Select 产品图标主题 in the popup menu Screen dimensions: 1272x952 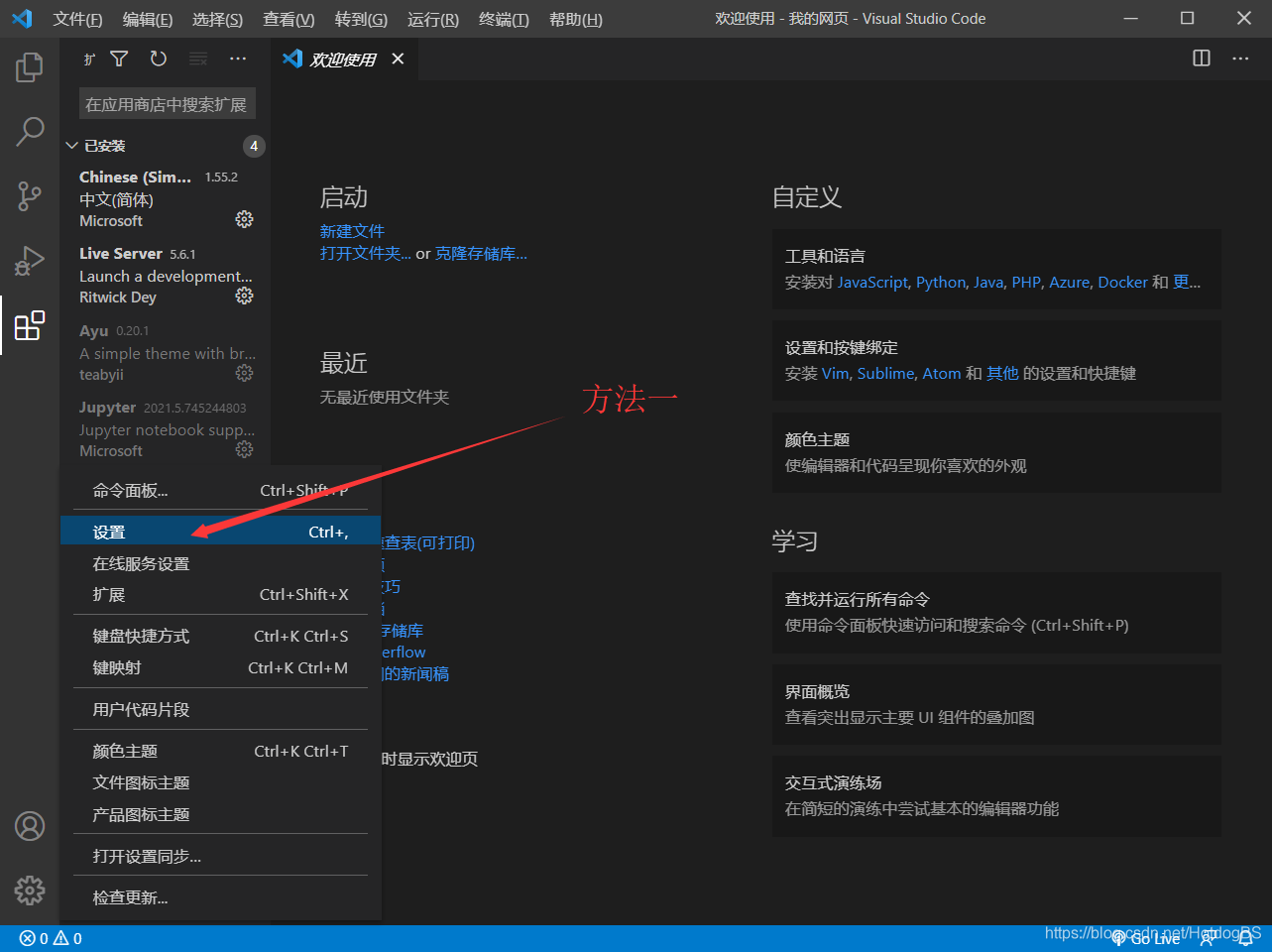coord(220,814)
